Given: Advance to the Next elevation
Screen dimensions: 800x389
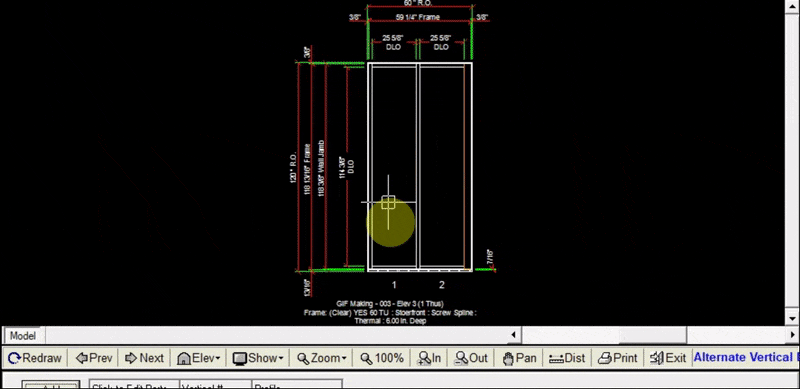Looking at the screenshot, I should pyautogui.click(x=144, y=358).
